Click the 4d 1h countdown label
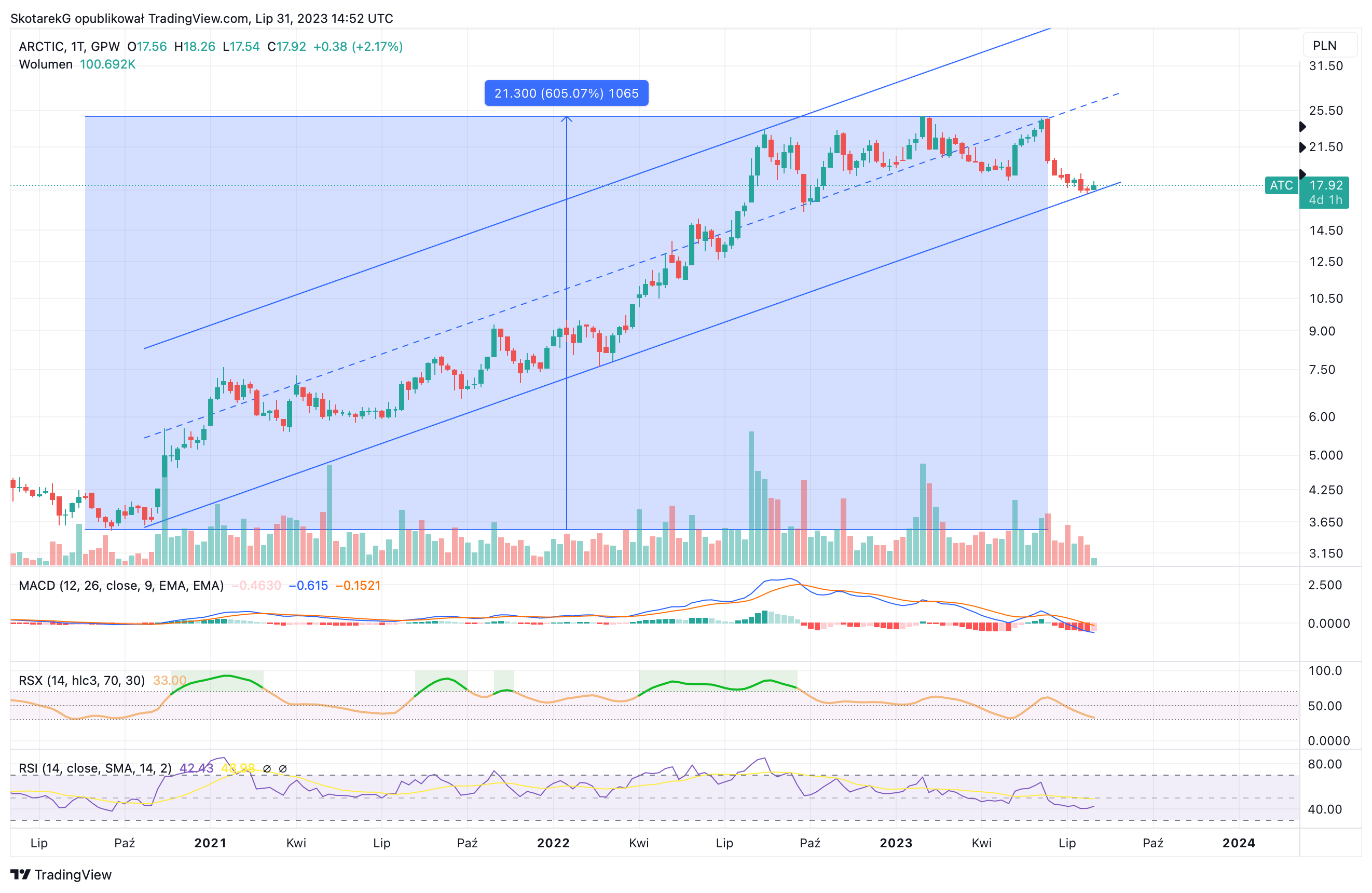The height and width of the screenshot is (893, 1372). point(1326,200)
